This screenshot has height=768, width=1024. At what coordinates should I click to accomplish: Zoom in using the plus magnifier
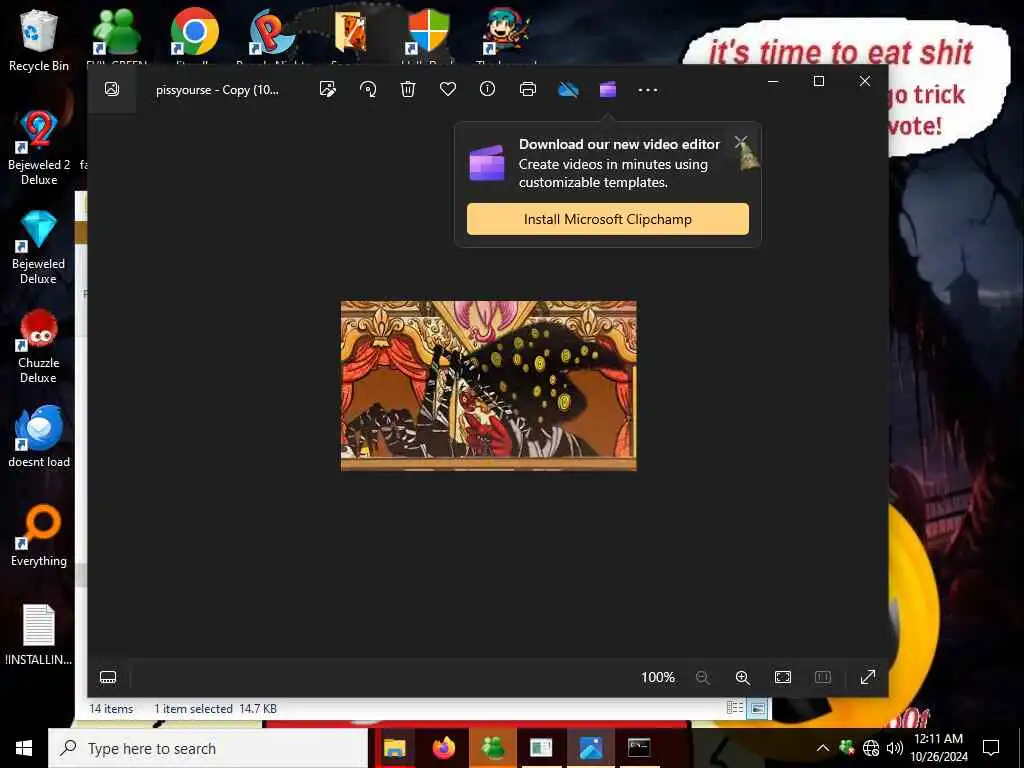click(x=743, y=677)
